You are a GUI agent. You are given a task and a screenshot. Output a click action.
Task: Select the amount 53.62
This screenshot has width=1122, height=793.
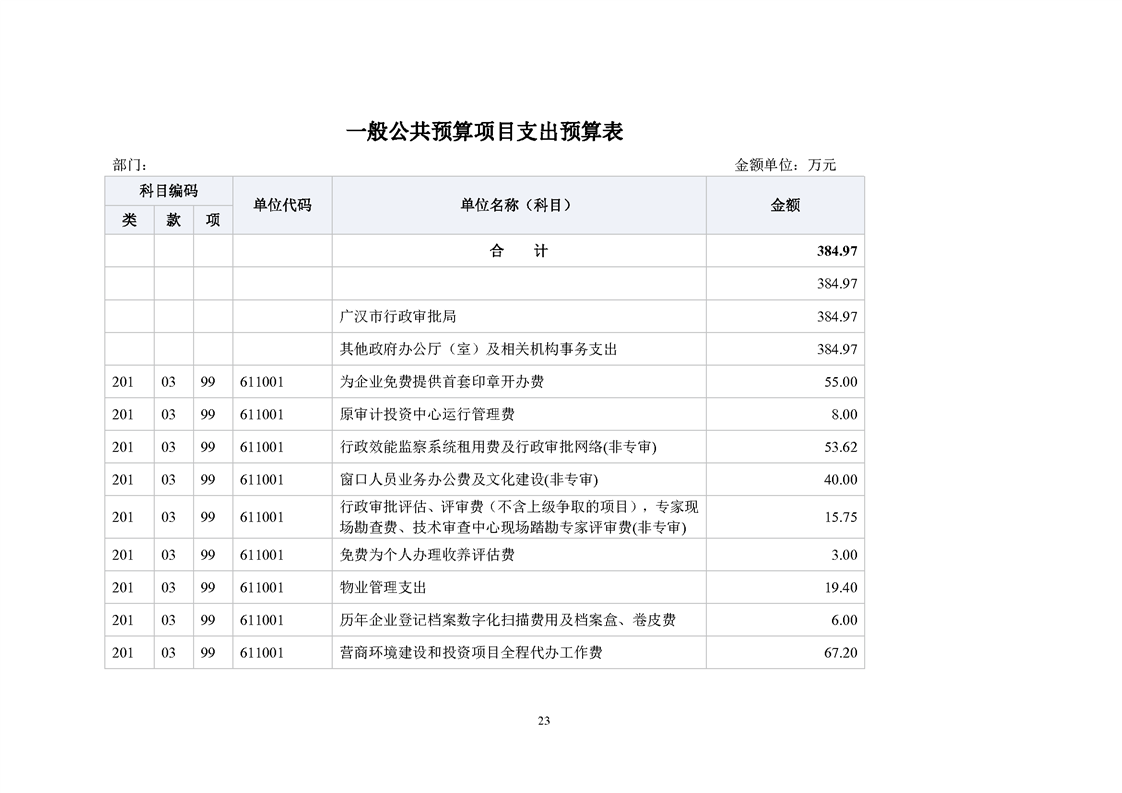coord(841,447)
